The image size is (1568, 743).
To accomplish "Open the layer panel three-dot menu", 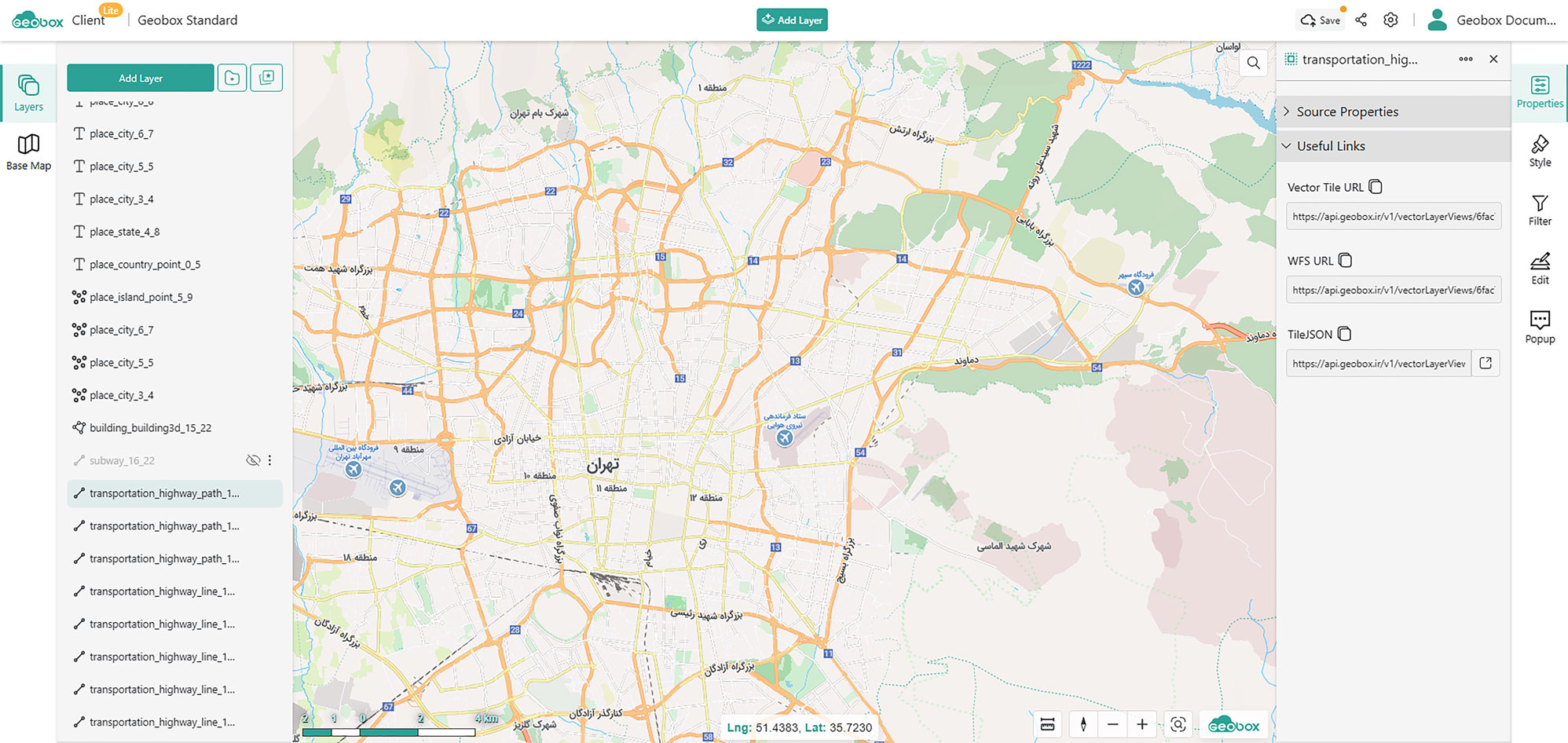I will [x=1466, y=60].
